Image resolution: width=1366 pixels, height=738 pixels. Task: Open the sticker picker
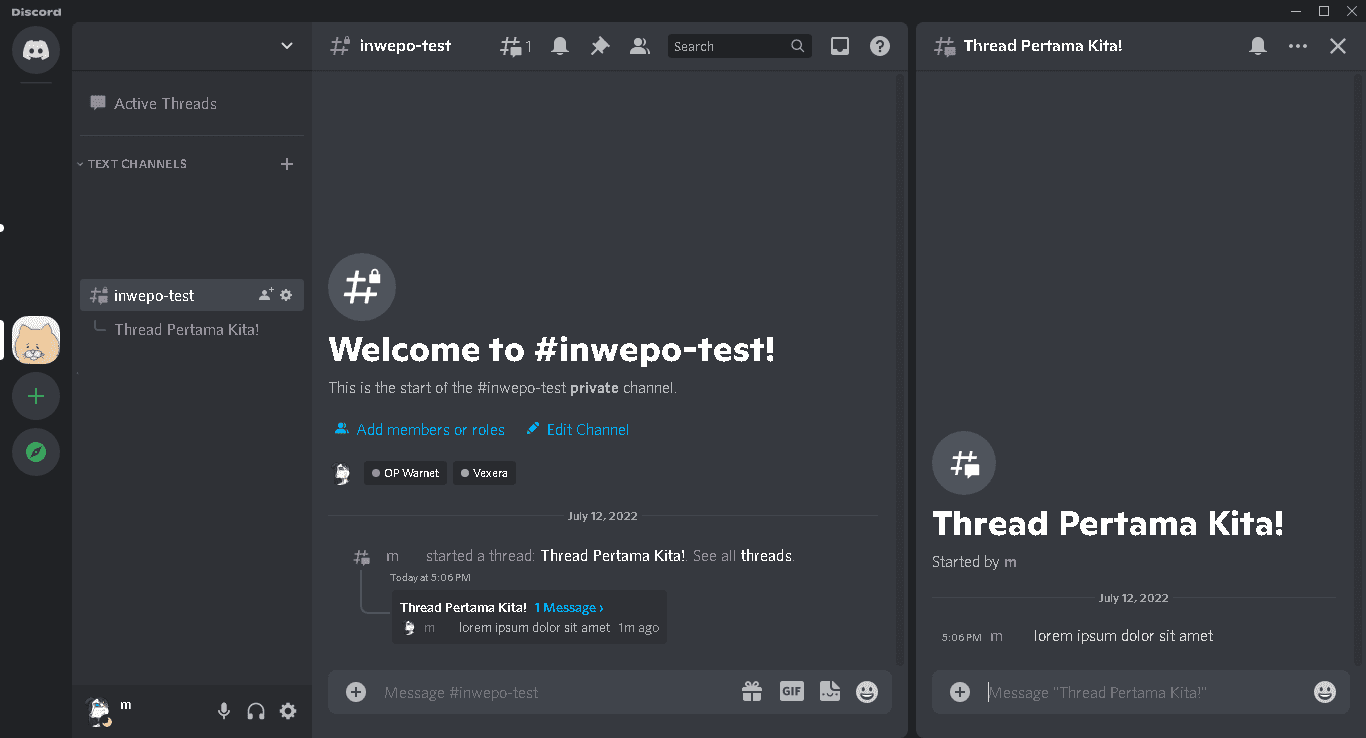pos(830,691)
